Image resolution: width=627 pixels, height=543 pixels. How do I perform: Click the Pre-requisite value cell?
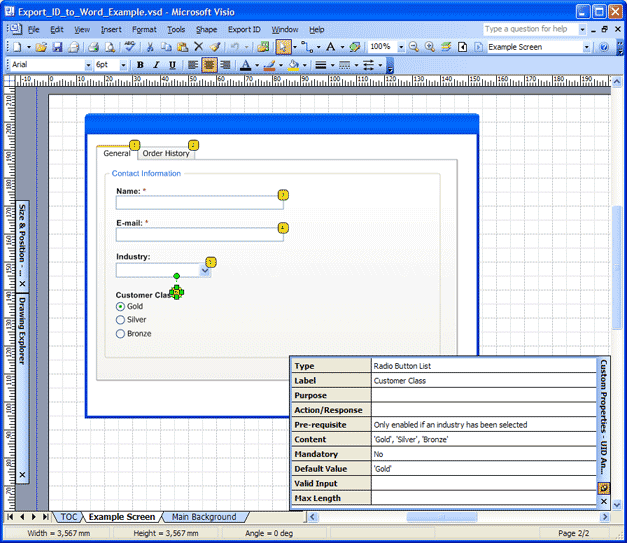click(484, 425)
